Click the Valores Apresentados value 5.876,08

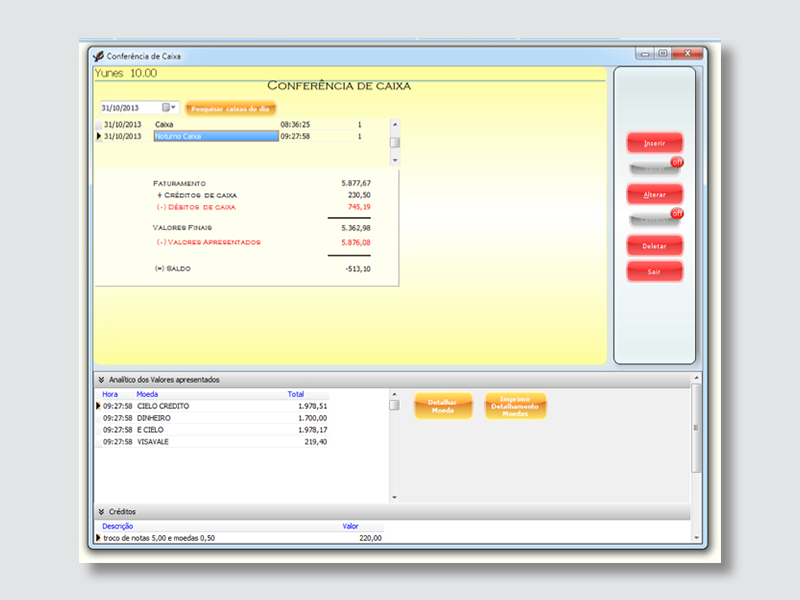[356, 242]
